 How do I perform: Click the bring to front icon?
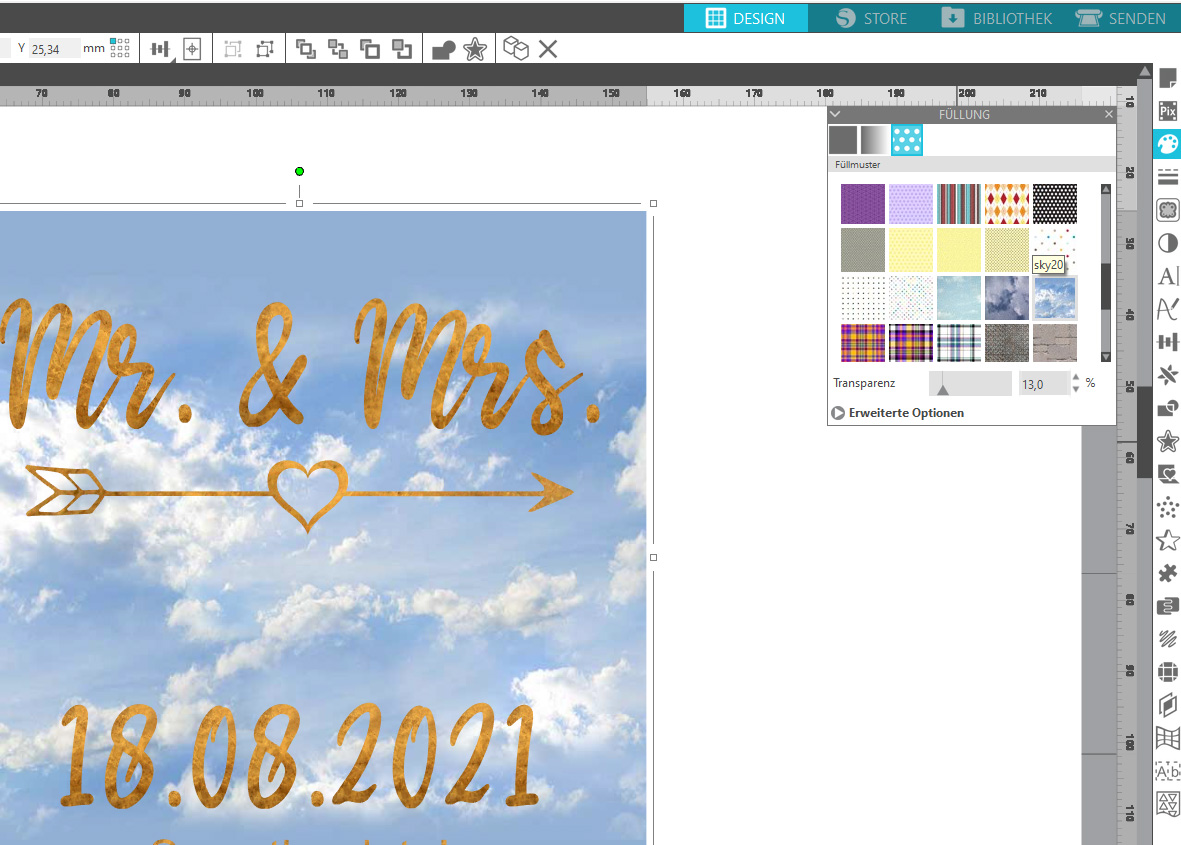(306, 49)
